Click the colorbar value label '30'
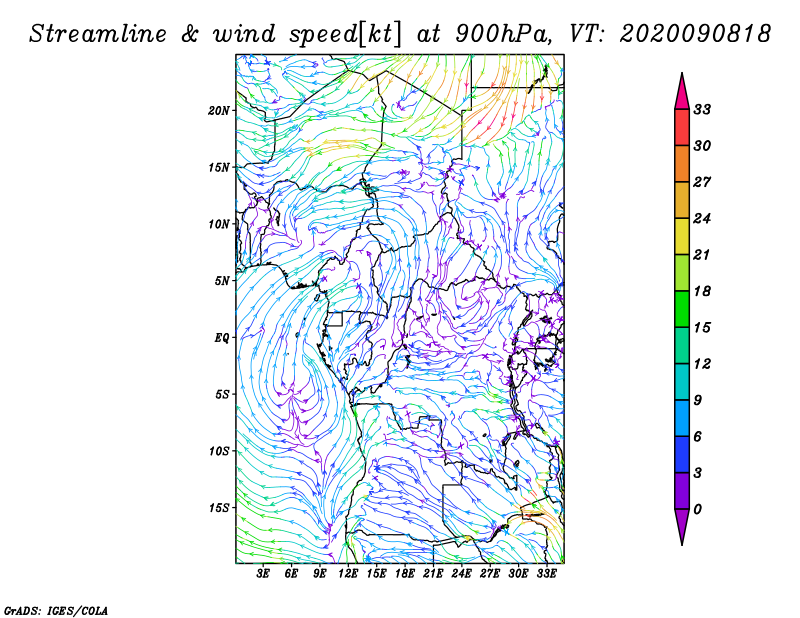Viewport: 800px width, 618px height. 702,146
